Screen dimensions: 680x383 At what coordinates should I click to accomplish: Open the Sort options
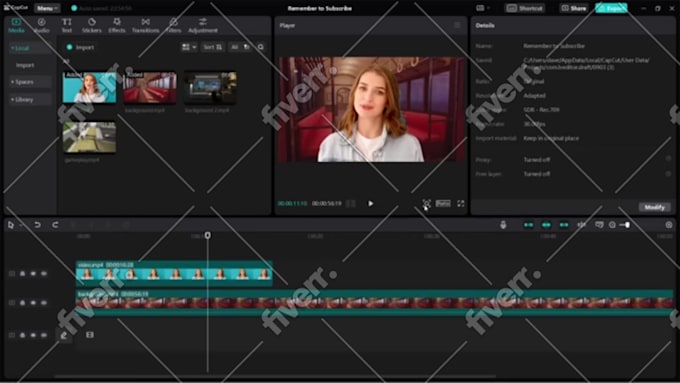click(212, 47)
